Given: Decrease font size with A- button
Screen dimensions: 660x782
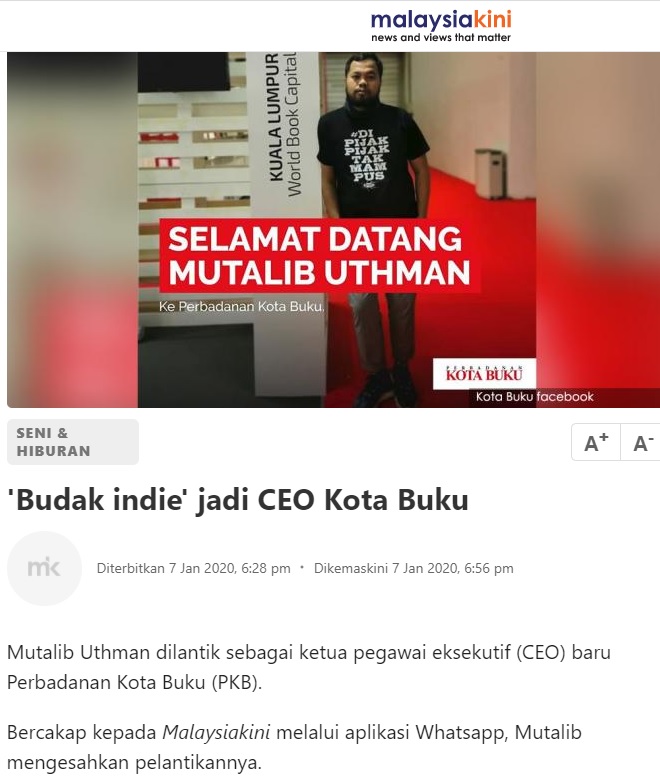Looking at the screenshot, I should point(642,442).
